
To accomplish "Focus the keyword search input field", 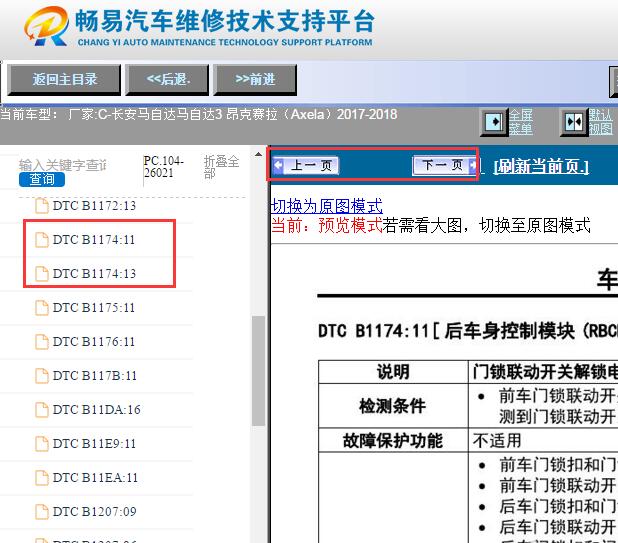I will 63,165.
